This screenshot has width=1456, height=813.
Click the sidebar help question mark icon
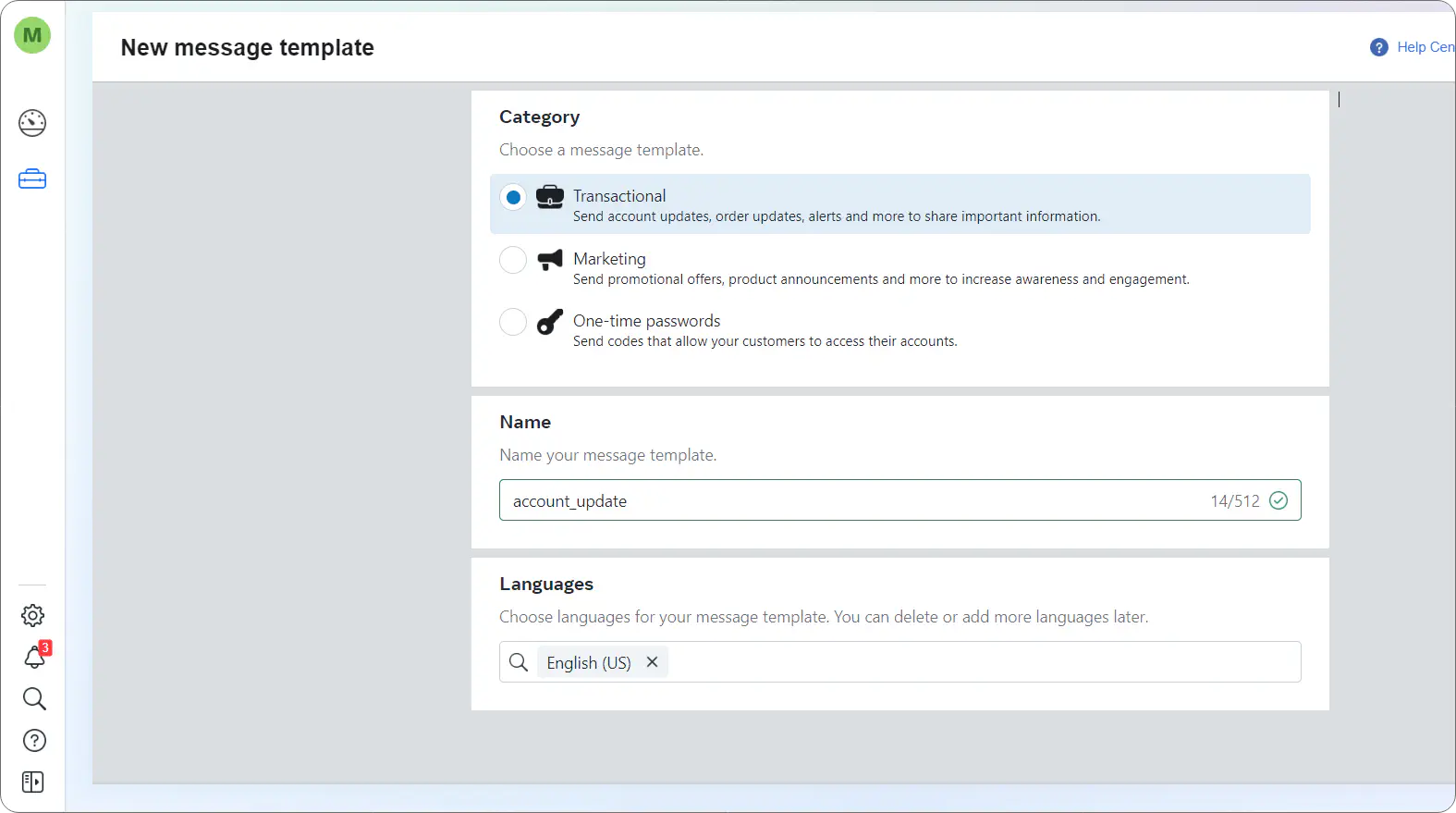tap(34, 740)
